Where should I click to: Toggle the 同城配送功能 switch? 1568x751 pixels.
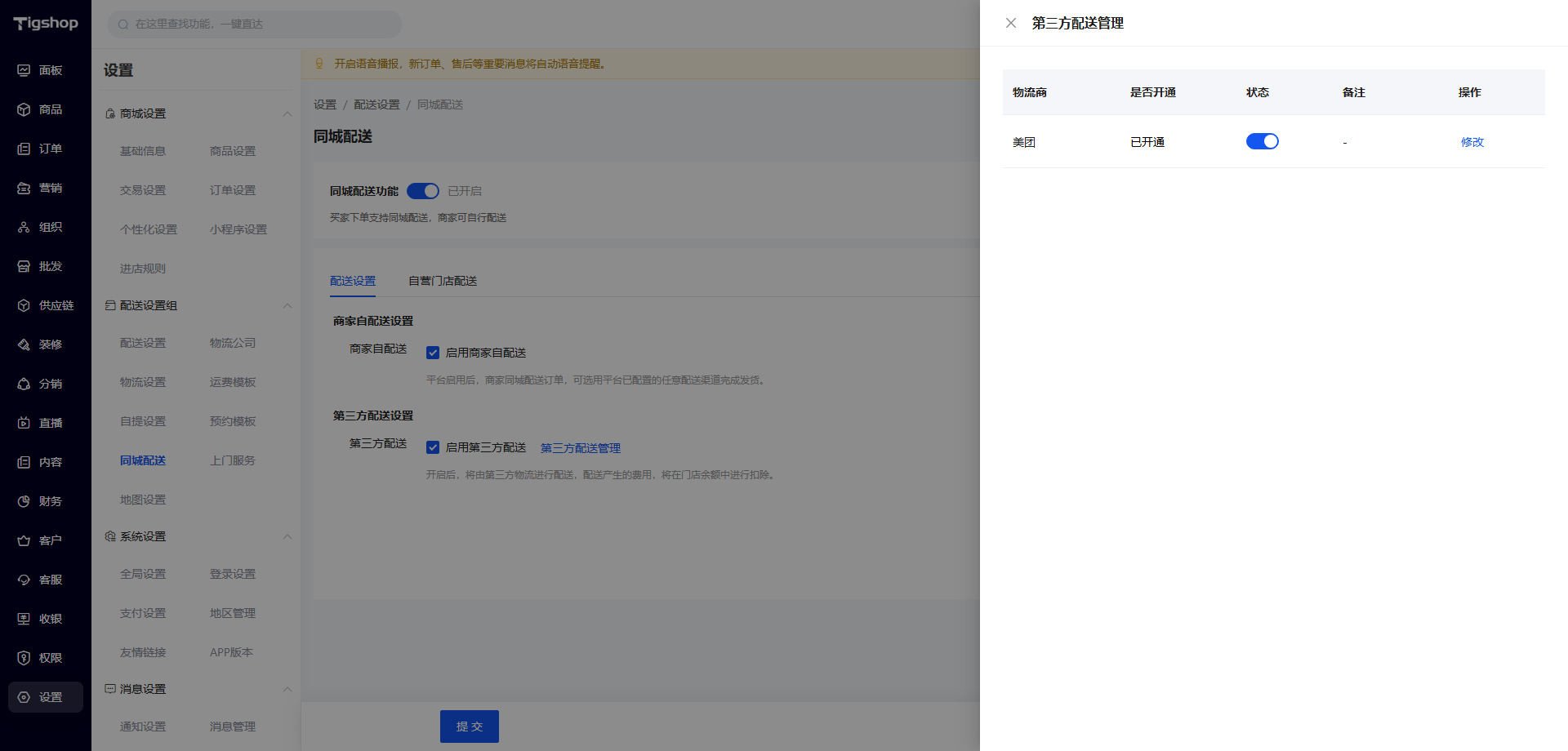pyautogui.click(x=423, y=191)
